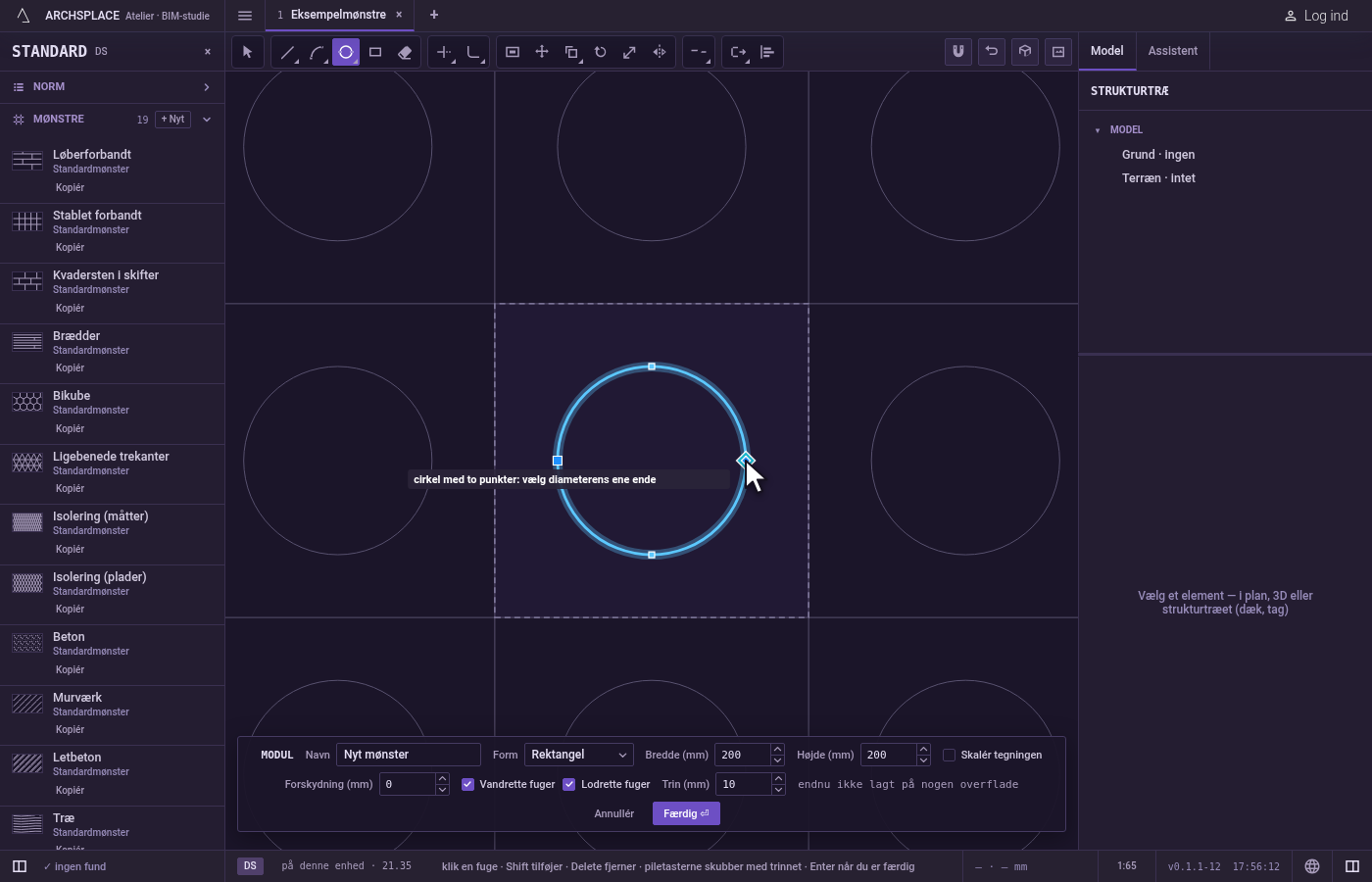Open the hamburger menu next to the logo
The width and height of the screenshot is (1372, 882).
pos(245,15)
